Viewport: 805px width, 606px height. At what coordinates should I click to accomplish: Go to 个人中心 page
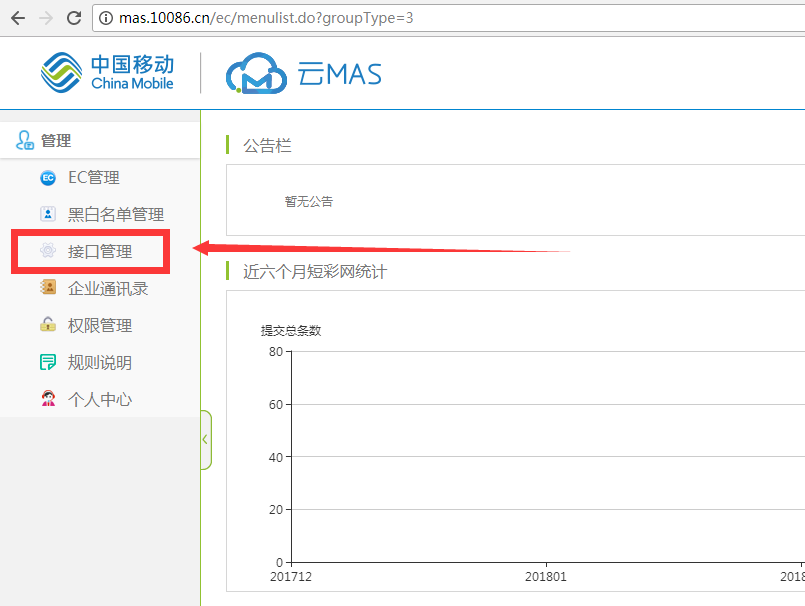tap(99, 400)
